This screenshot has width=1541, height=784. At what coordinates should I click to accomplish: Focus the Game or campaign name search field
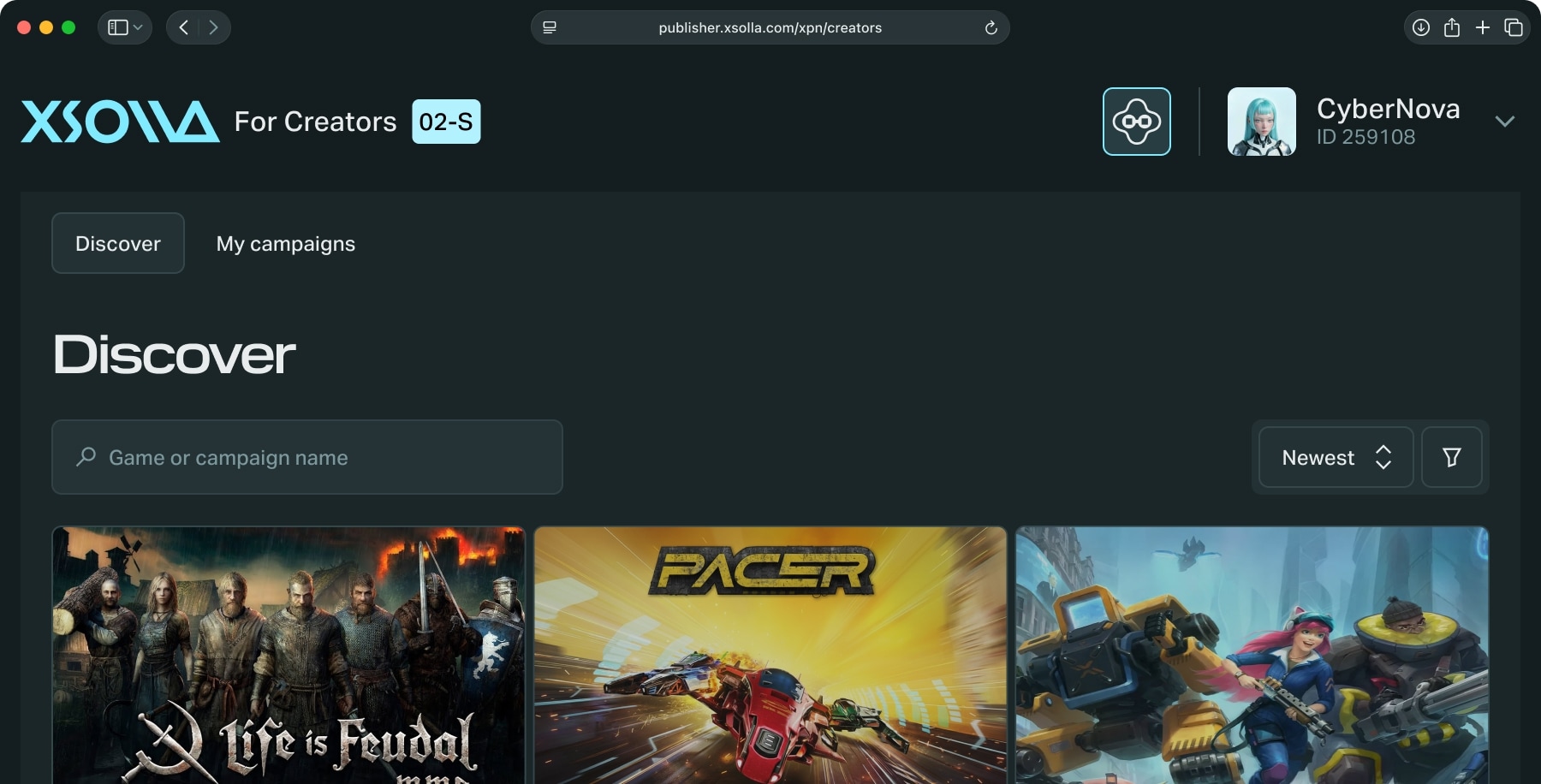pyautogui.click(x=307, y=457)
